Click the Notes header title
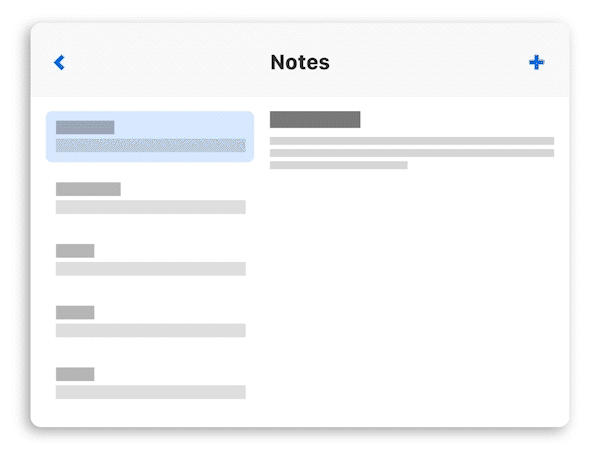Image resolution: width=600 pixels, height=450 pixels. coord(300,62)
